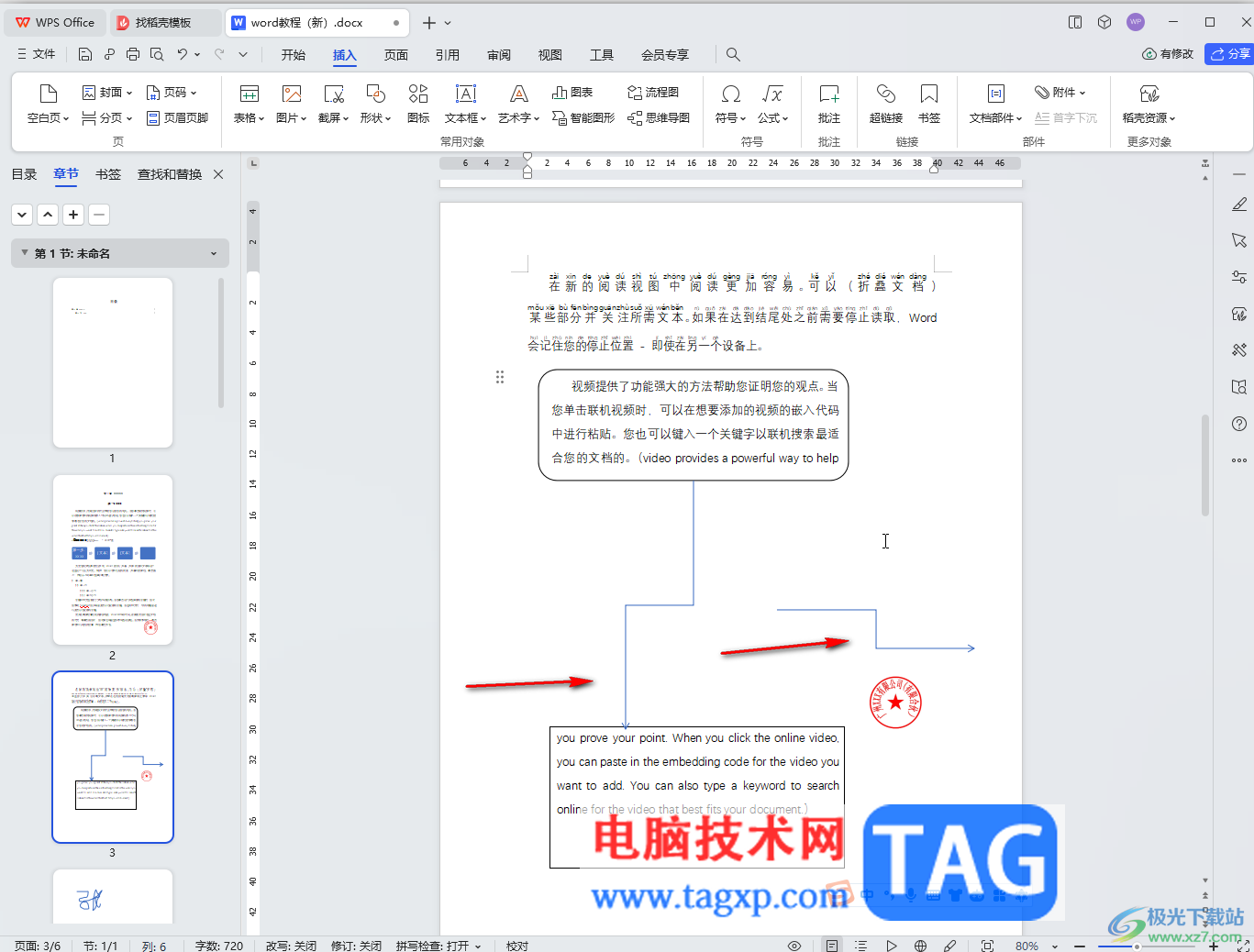Add a new section with plus button
Screen dimensions: 1254x952
[73, 215]
